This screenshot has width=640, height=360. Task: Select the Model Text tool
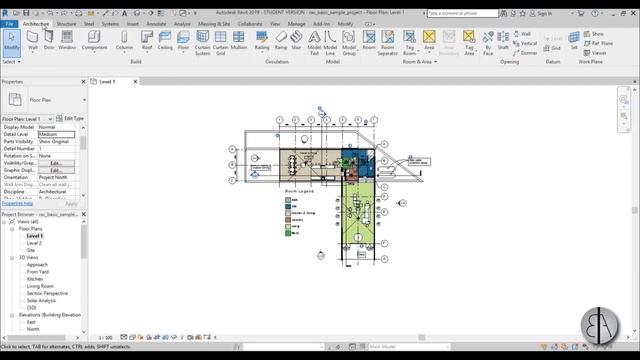click(x=314, y=42)
